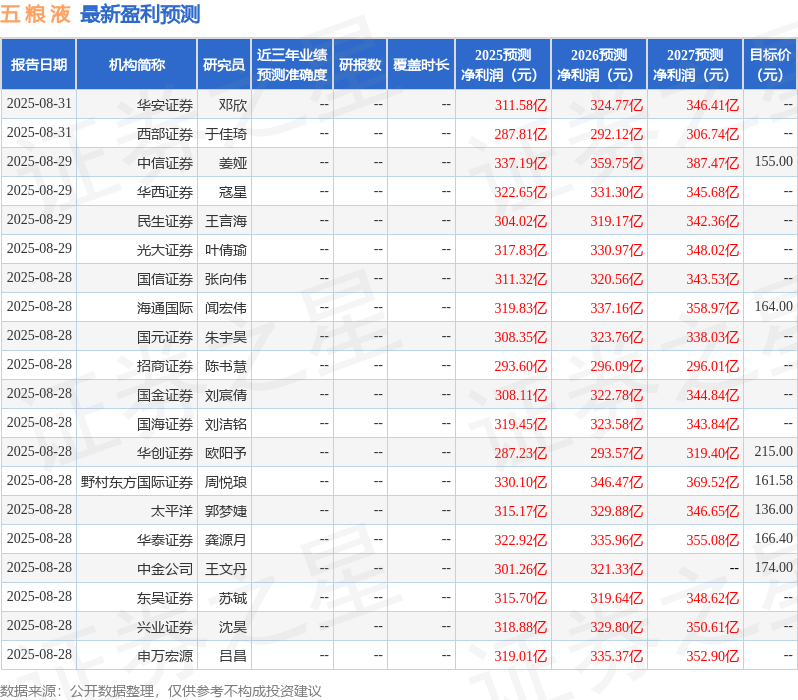Click analyst name 王文丹
798x700 pixels.
(226, 569)
